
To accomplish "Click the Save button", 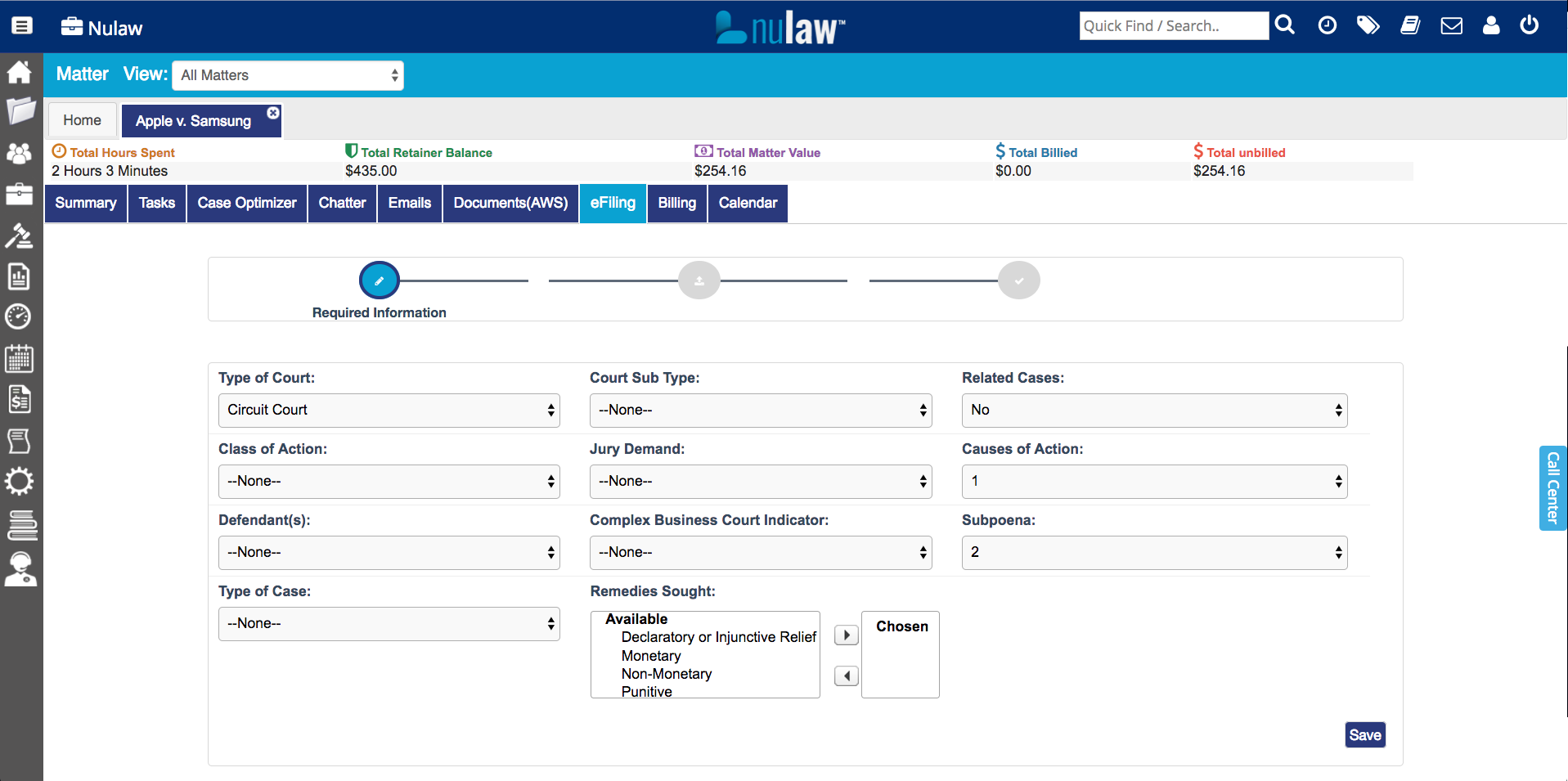I will (1364, 734).
